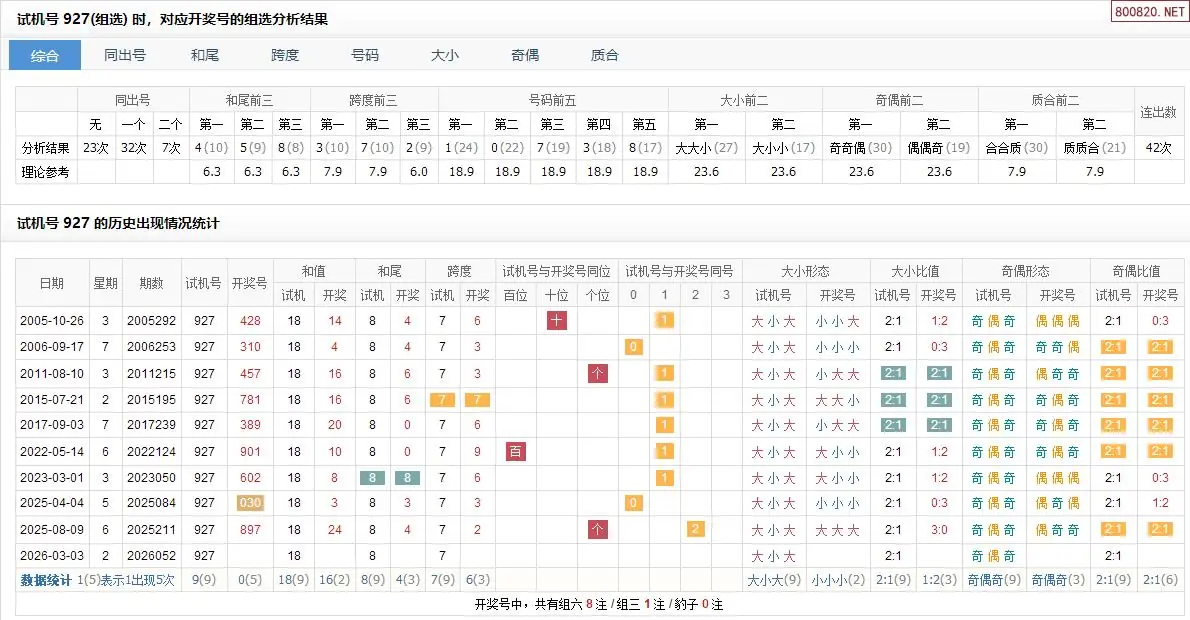Click the teal 8 badge under 和尾 试机
The height and width of the screenshot is (620, 1190).
[x=372, y=477]
